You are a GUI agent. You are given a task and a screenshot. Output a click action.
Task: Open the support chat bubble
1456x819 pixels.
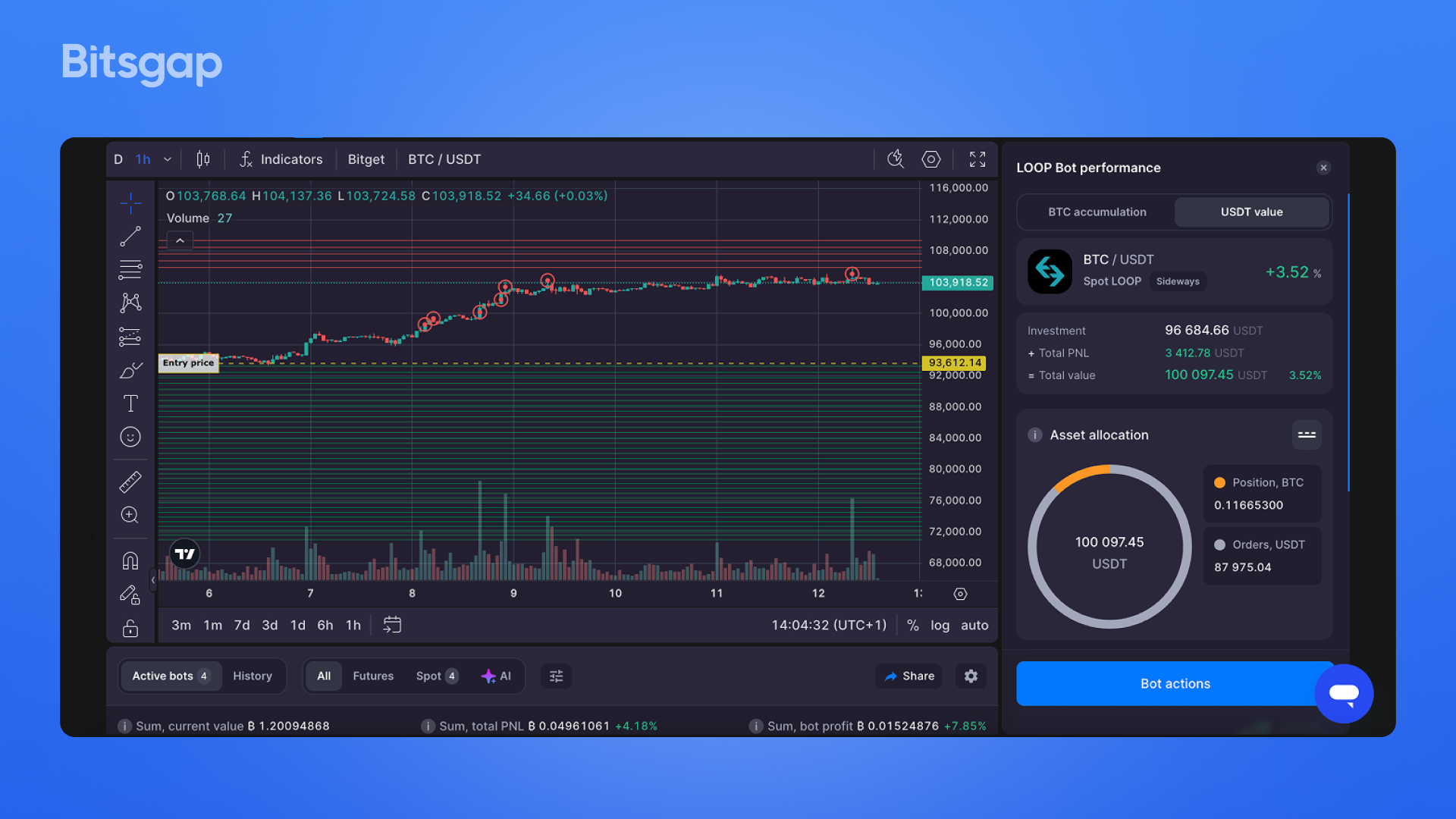click(1344, 693)
